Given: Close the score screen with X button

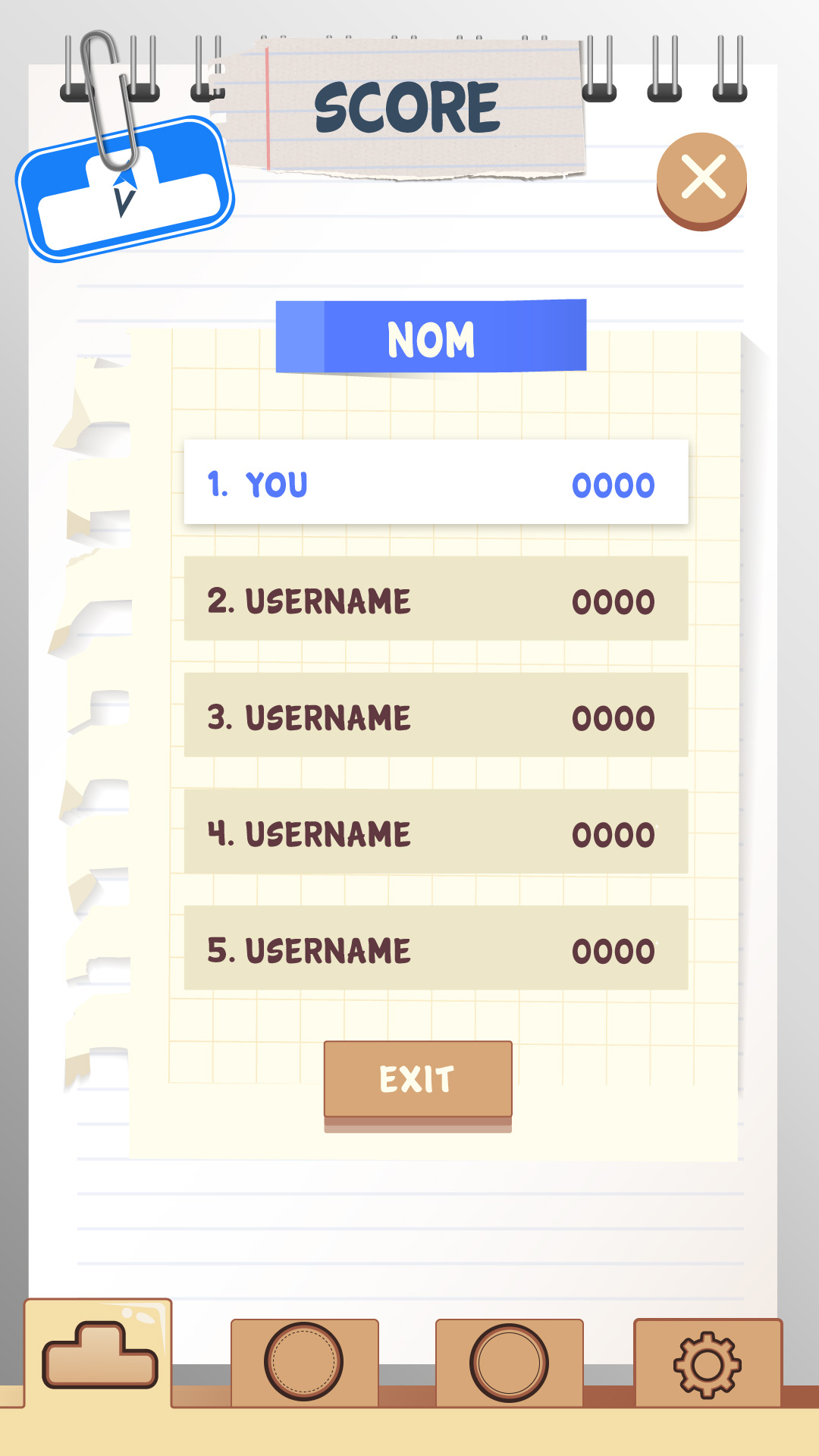Looking at the screenshot, I should (702, 179).
